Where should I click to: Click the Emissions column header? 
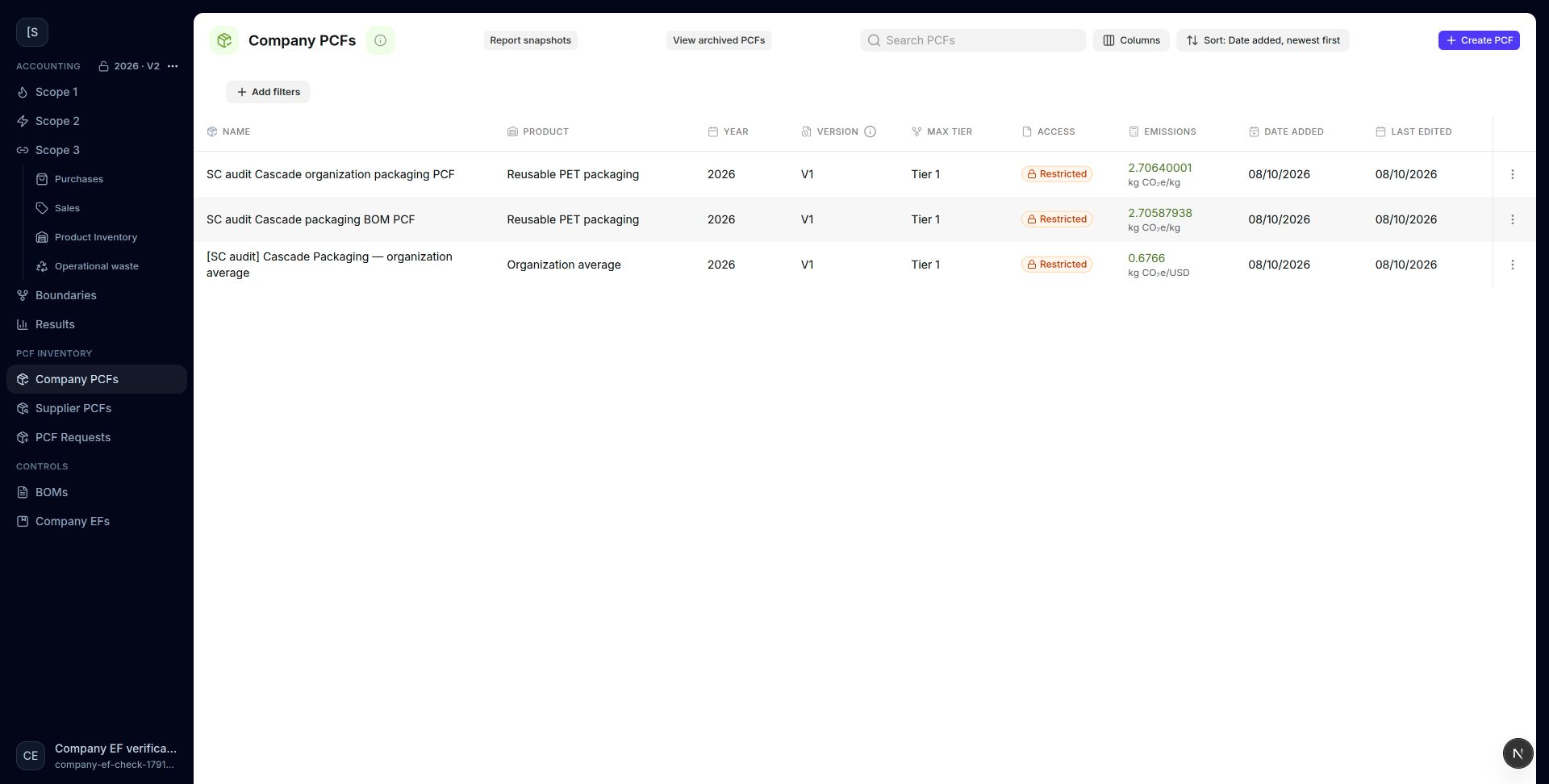tap(1162, 131)
